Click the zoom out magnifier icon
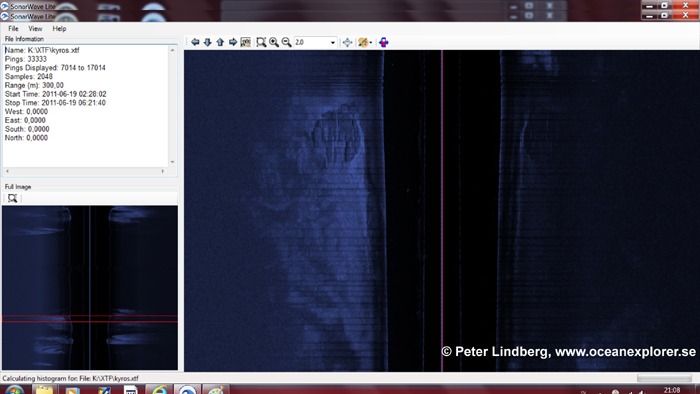The width and height of the screenshot is (700, 394). tap(286, 42)
